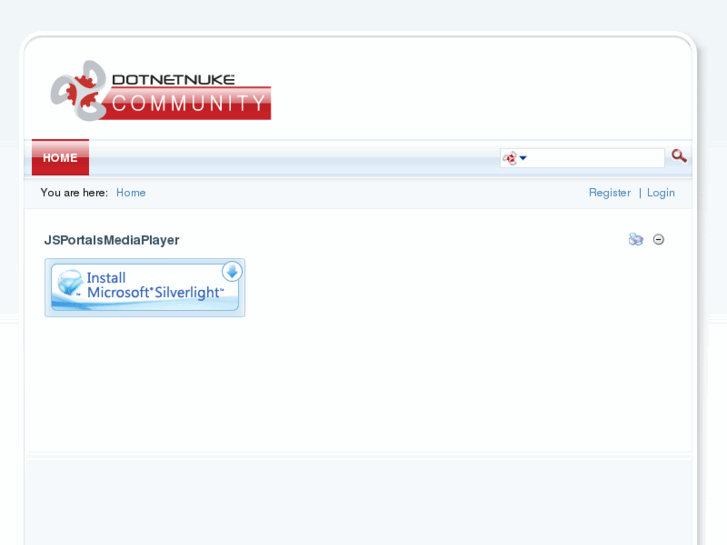Screen dimensions: 727x545
Task: Click the Install Microsoft Silverlight button
Action: tap(145, 288)
